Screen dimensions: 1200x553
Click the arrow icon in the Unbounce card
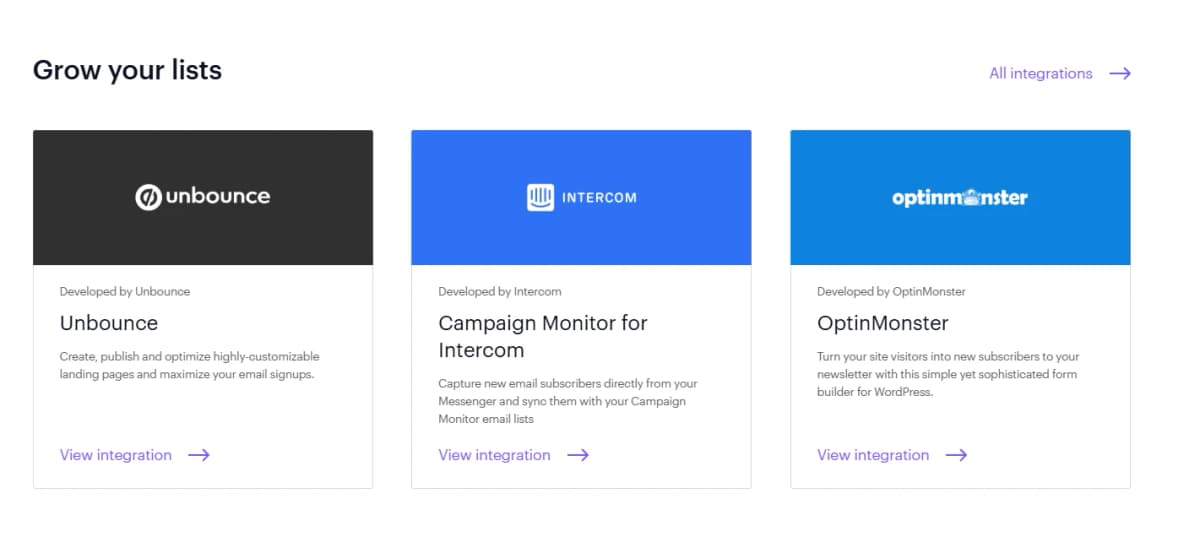coord(199,455)
